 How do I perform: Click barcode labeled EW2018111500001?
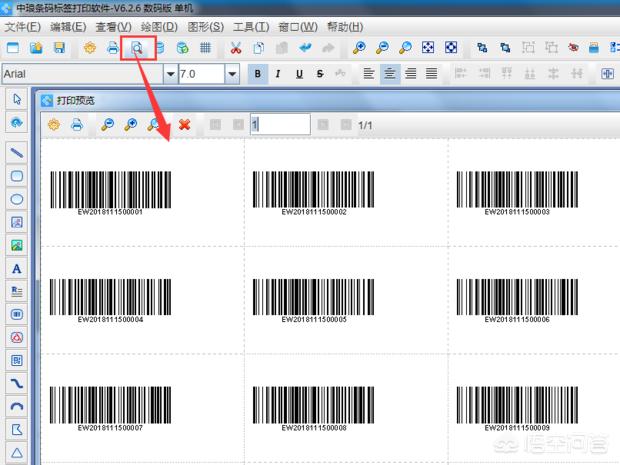110,193
